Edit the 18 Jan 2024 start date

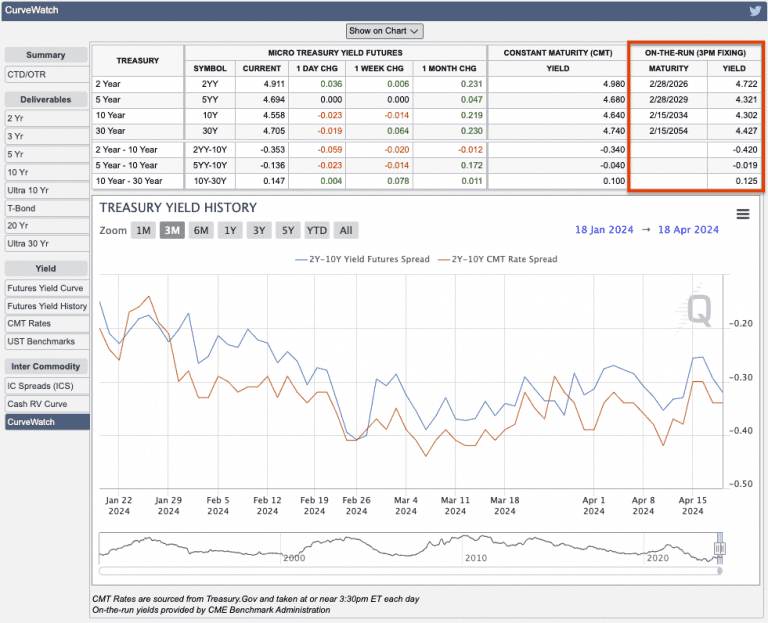(604, 230)
